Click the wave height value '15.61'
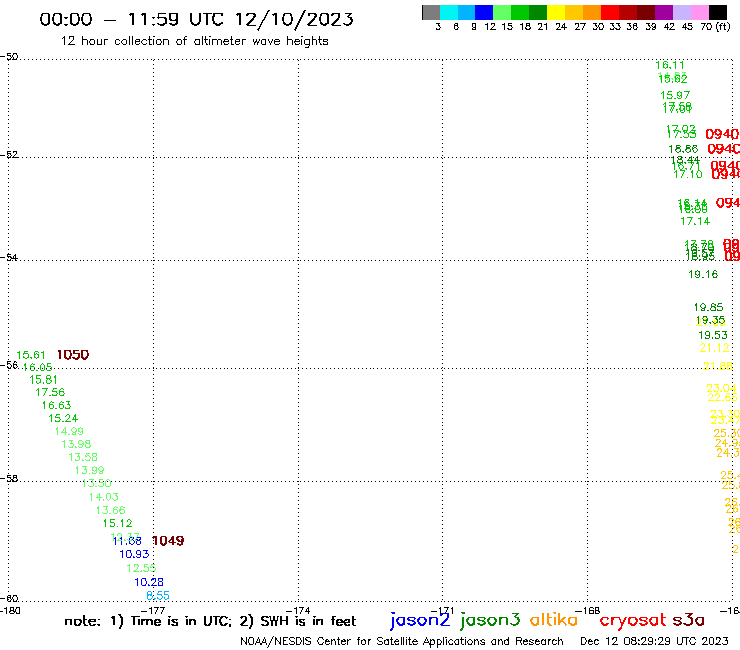Screen dimensions: 740x650 point(31,355)
